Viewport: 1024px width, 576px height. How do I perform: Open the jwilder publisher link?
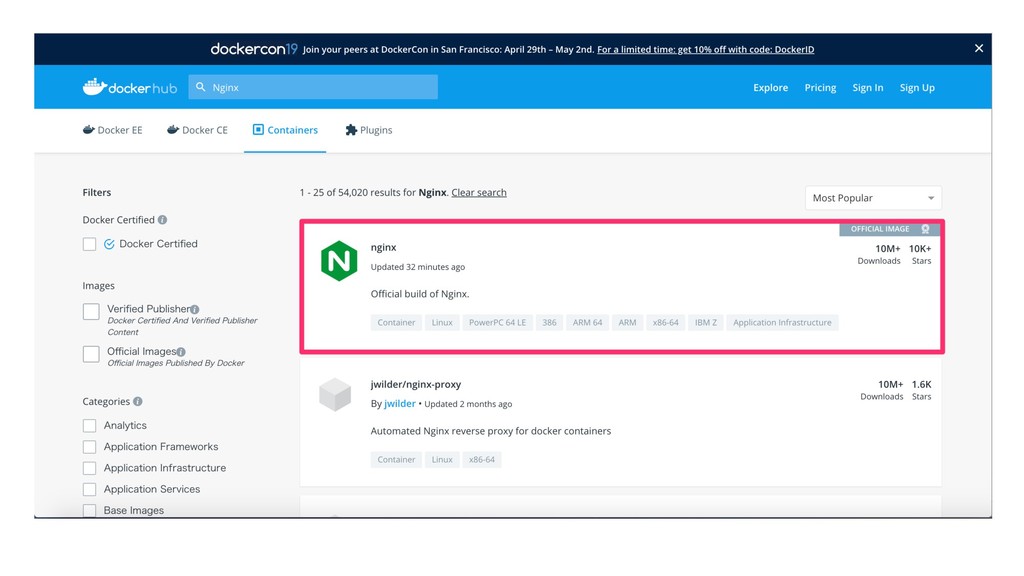(400, 404)
